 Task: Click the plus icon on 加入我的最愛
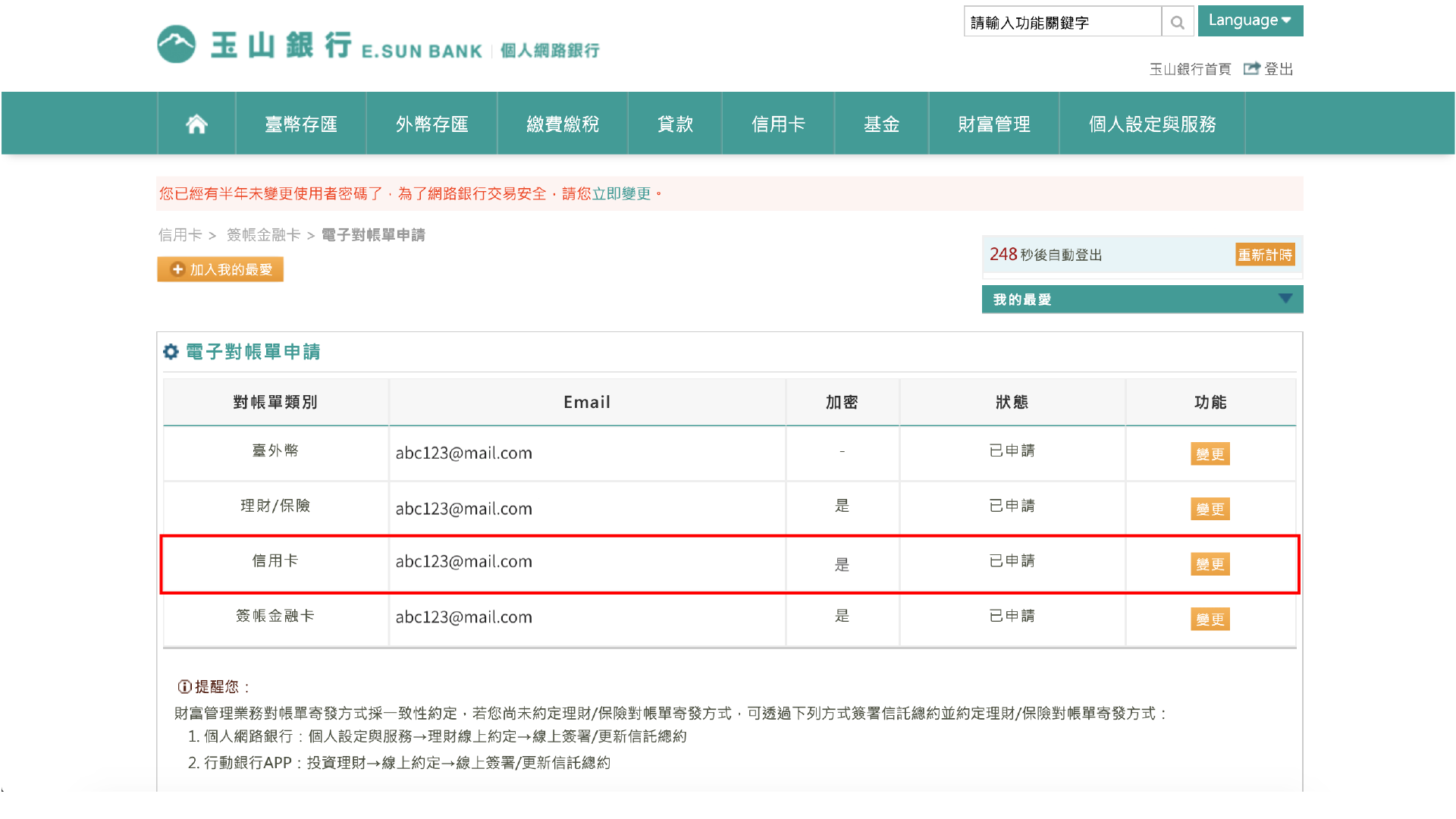point(177,269)
